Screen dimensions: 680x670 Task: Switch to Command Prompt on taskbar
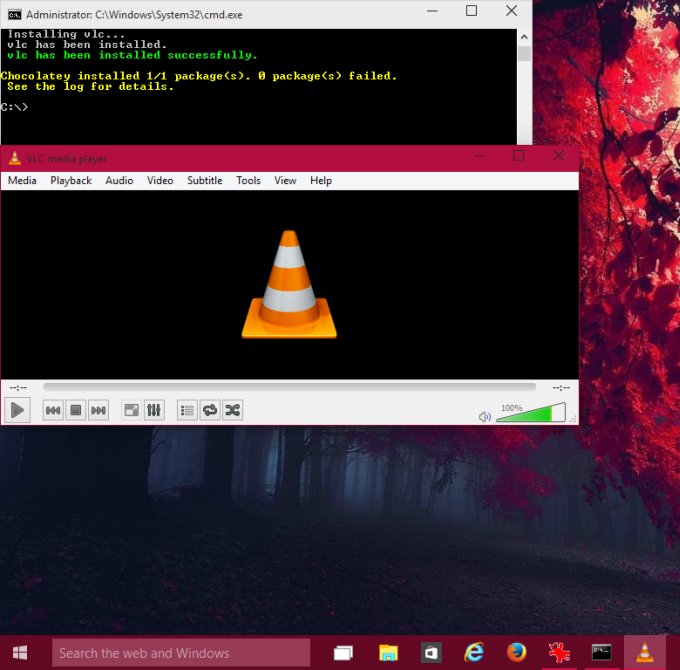(x=602, y=653)
